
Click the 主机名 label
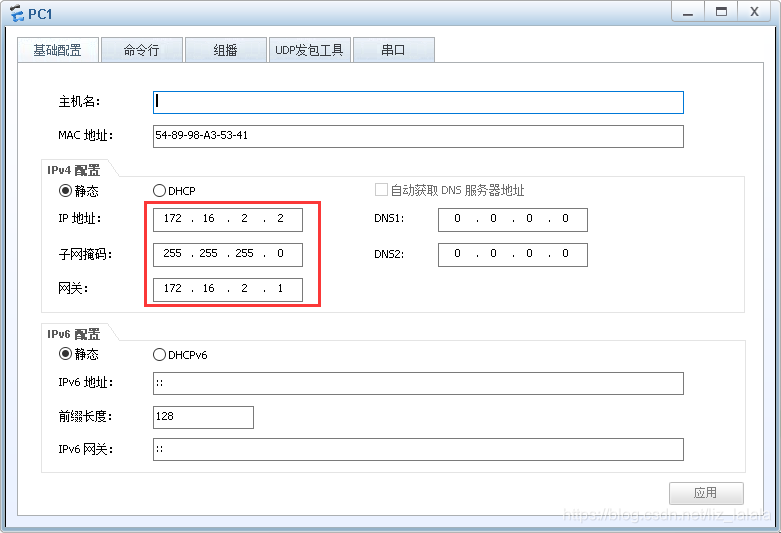[79, 102]
